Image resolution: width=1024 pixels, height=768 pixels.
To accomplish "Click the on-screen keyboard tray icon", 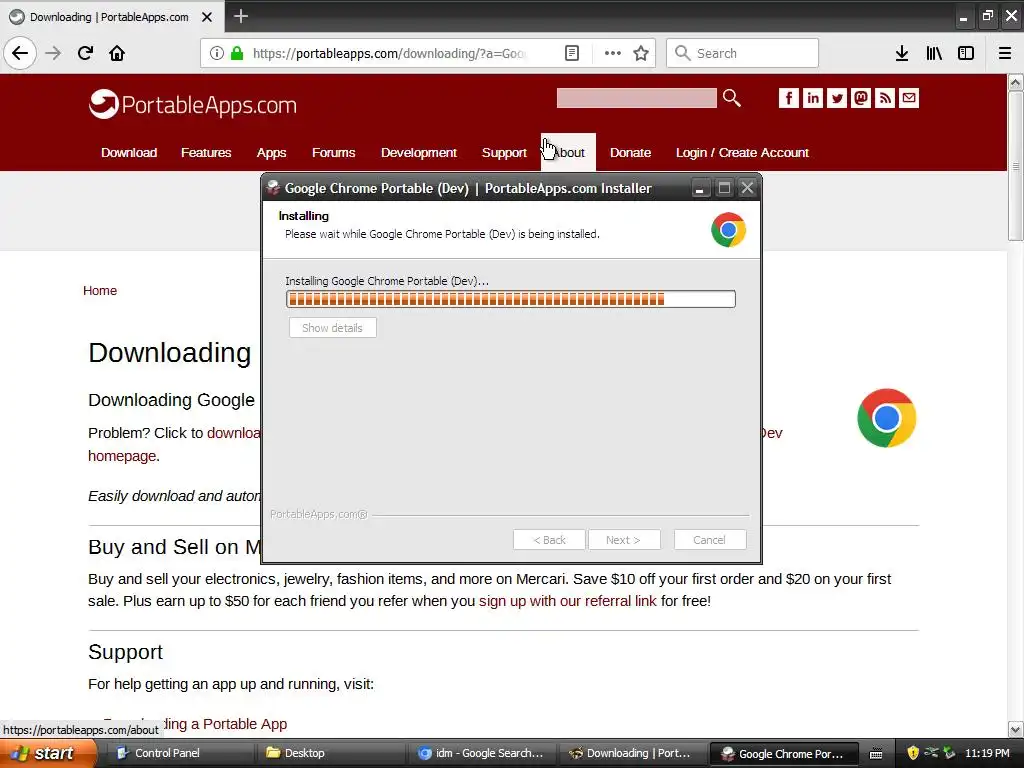I will point(876,754).
